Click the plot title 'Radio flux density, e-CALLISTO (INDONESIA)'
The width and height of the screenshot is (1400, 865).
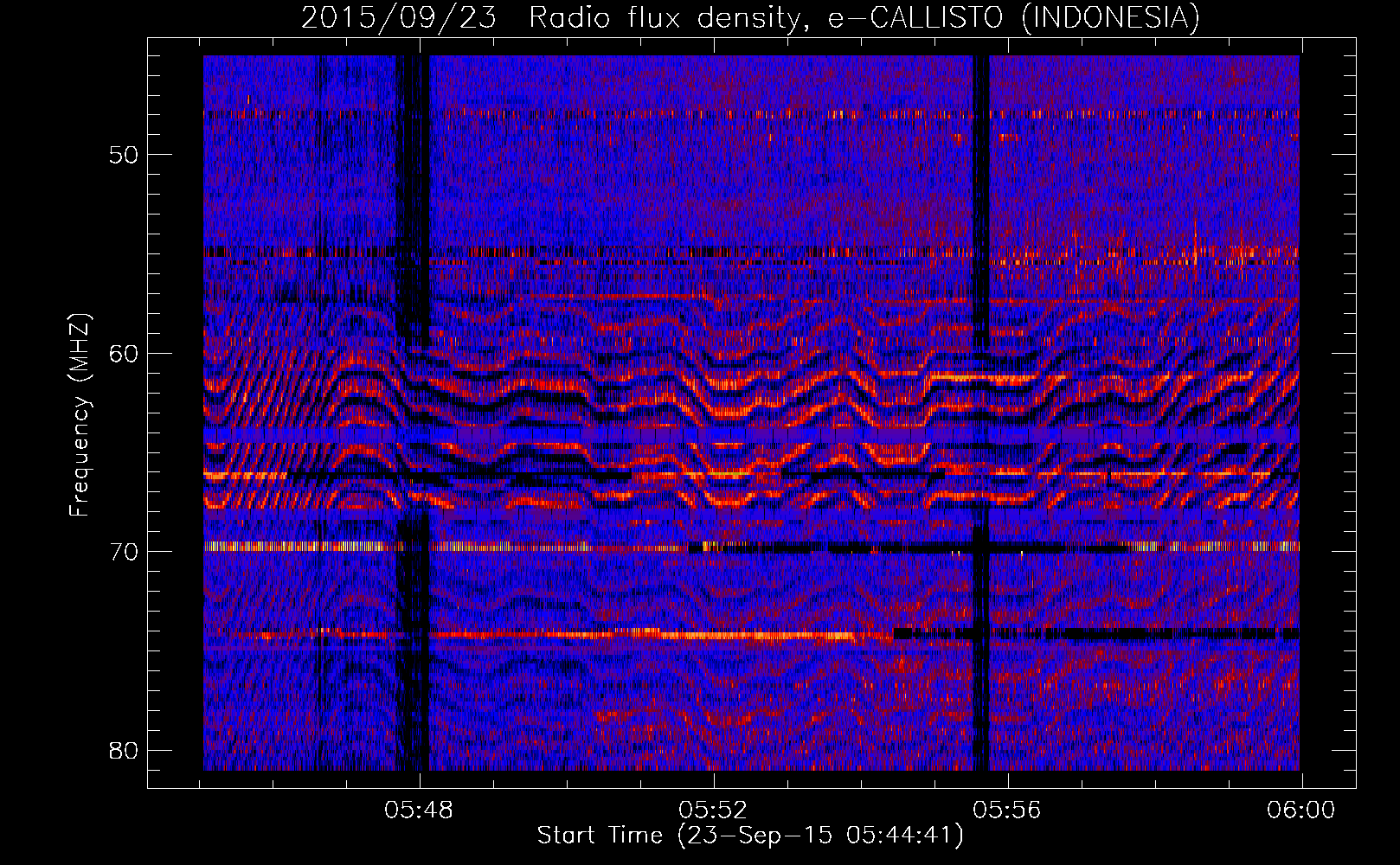[x=864, y=18]
